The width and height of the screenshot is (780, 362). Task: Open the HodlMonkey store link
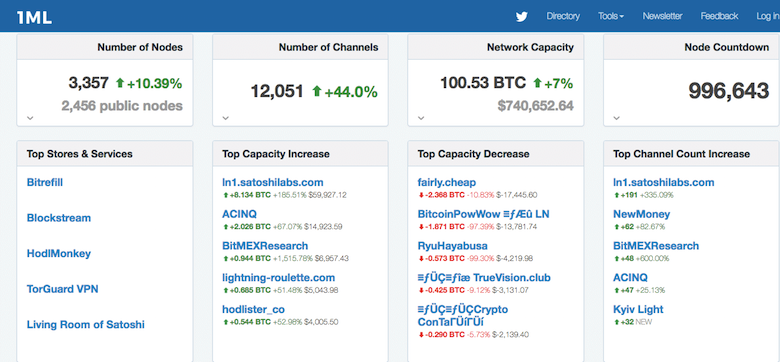click(59, 254)
